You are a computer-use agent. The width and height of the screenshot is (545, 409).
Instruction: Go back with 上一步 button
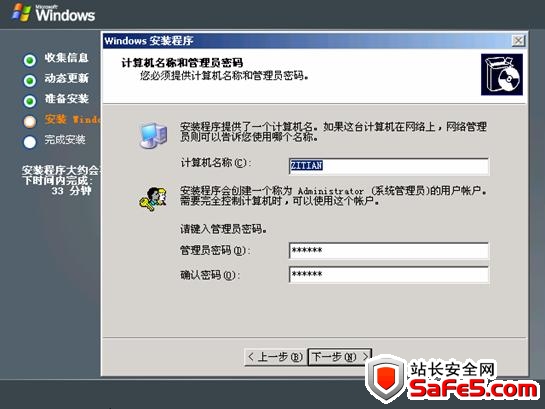pyautogui.click(x=275, y=357)
